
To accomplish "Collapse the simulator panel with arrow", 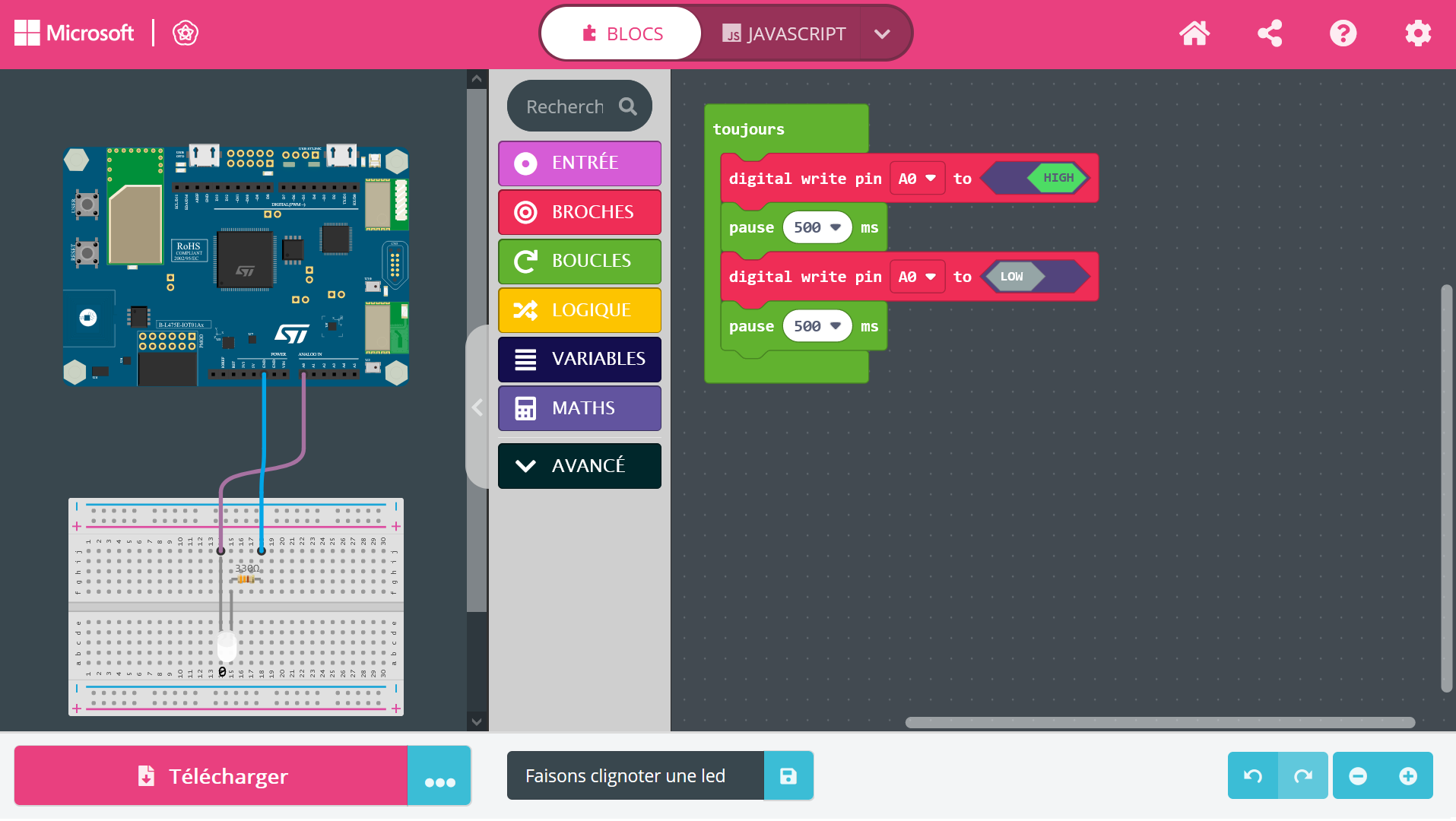I will (x=477, y=407).
